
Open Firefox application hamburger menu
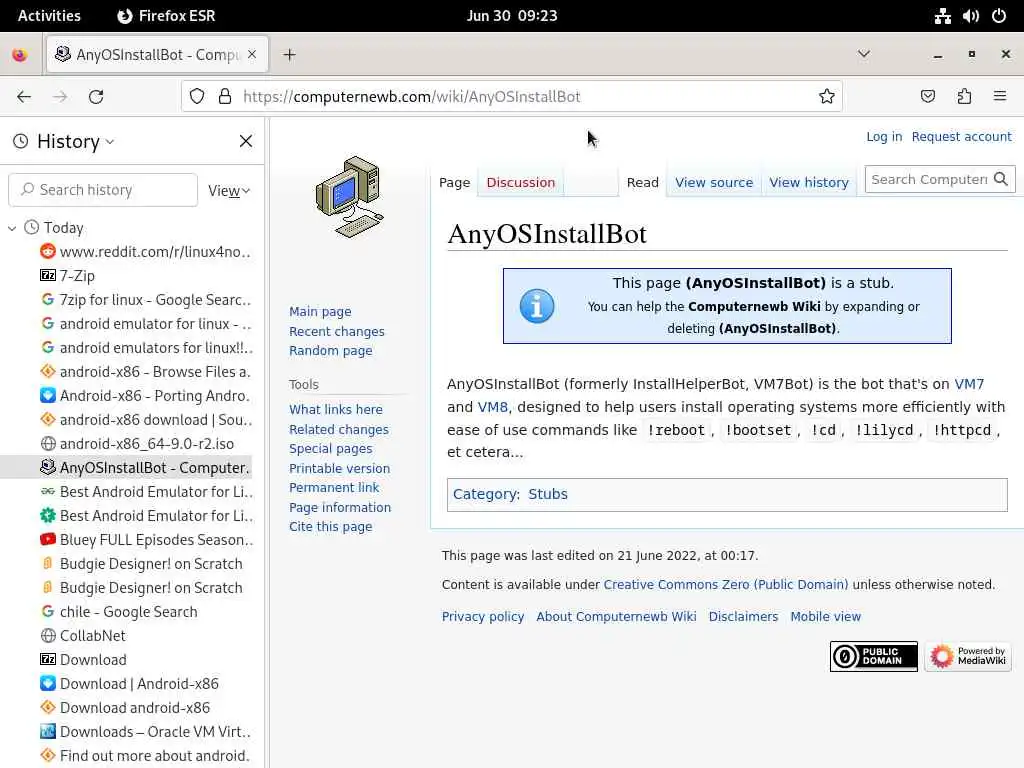click(999, 97)
